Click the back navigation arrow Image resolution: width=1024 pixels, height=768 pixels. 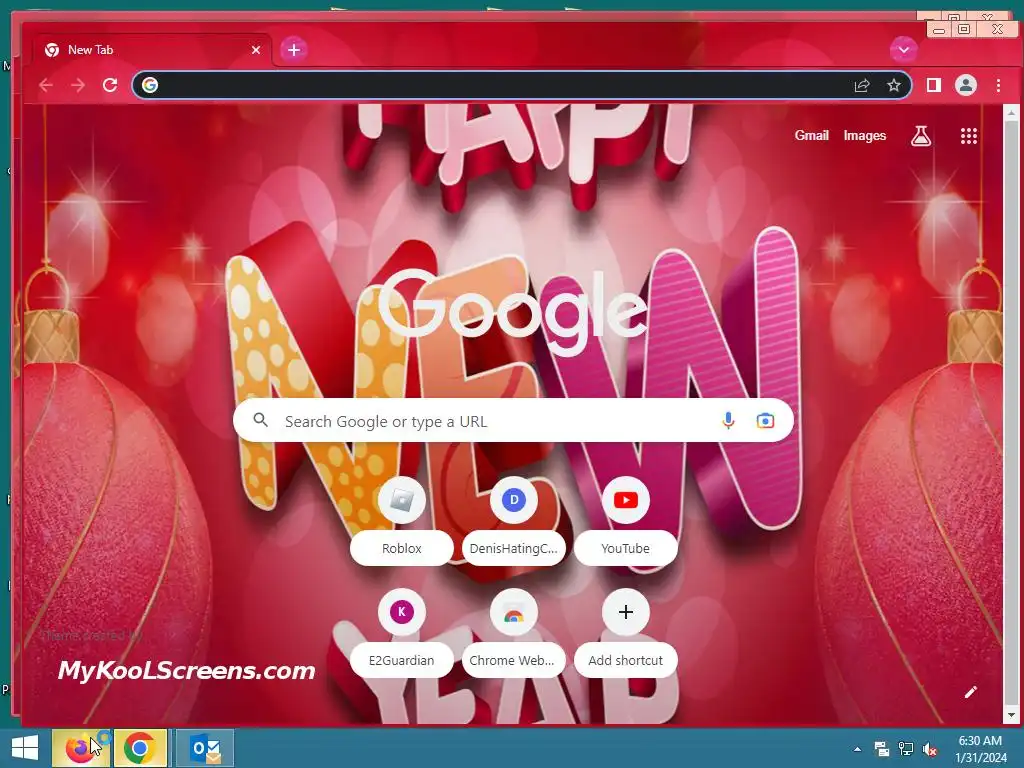(x=46, y=85)
